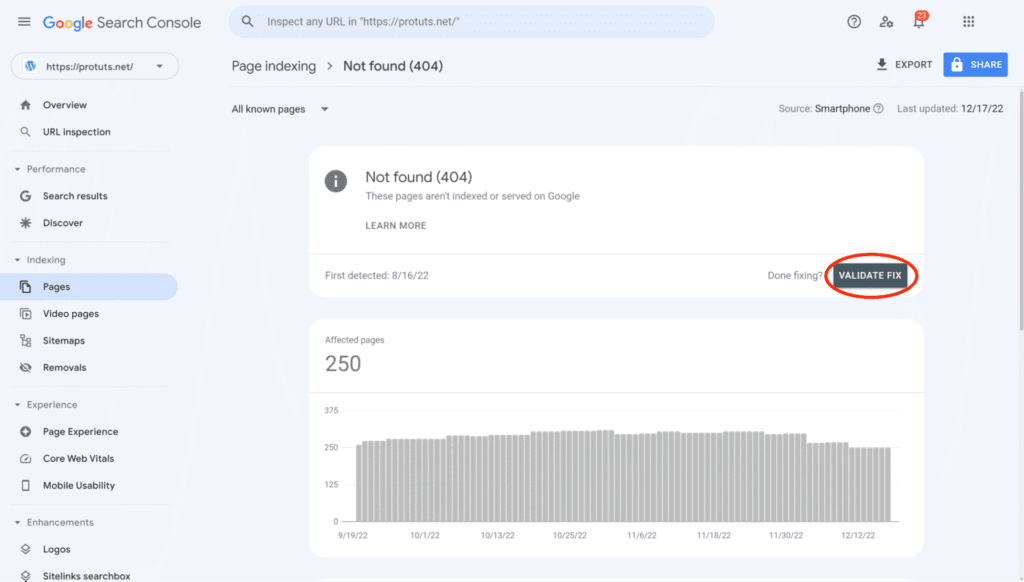
Task: Open Core Web Vitals report
Action: 78,459
